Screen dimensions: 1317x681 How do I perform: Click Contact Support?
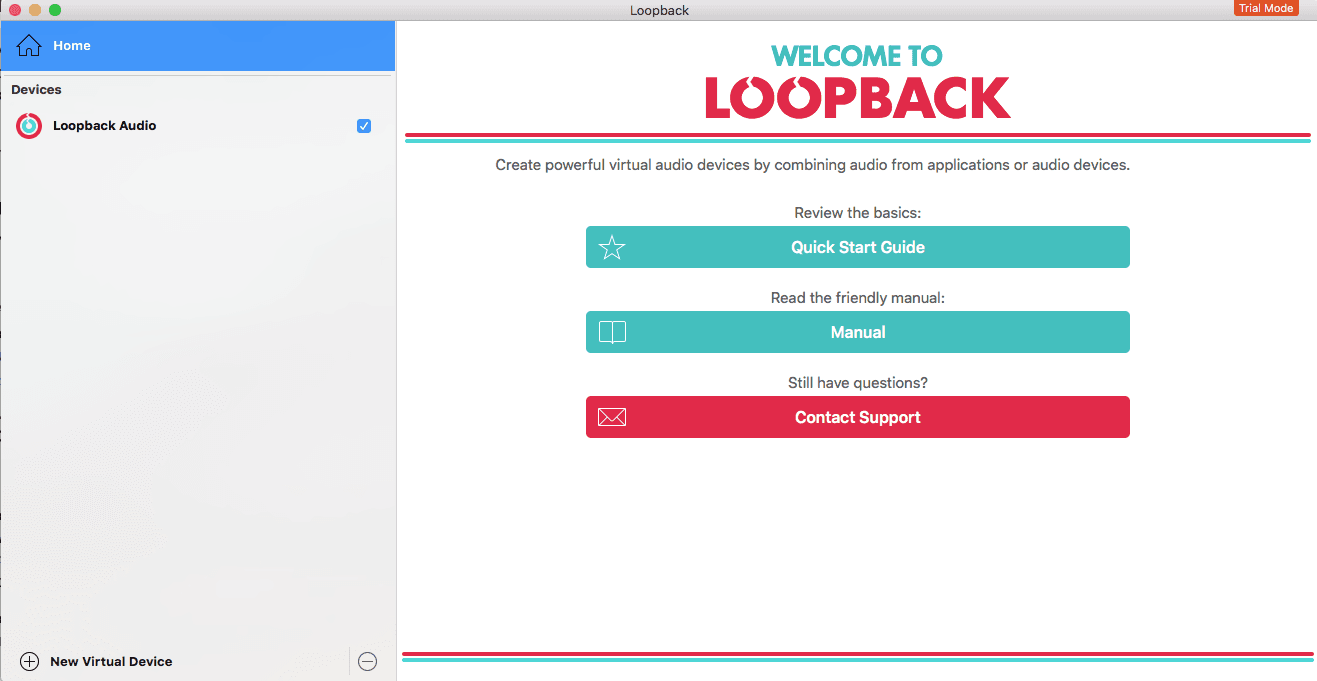857,417
